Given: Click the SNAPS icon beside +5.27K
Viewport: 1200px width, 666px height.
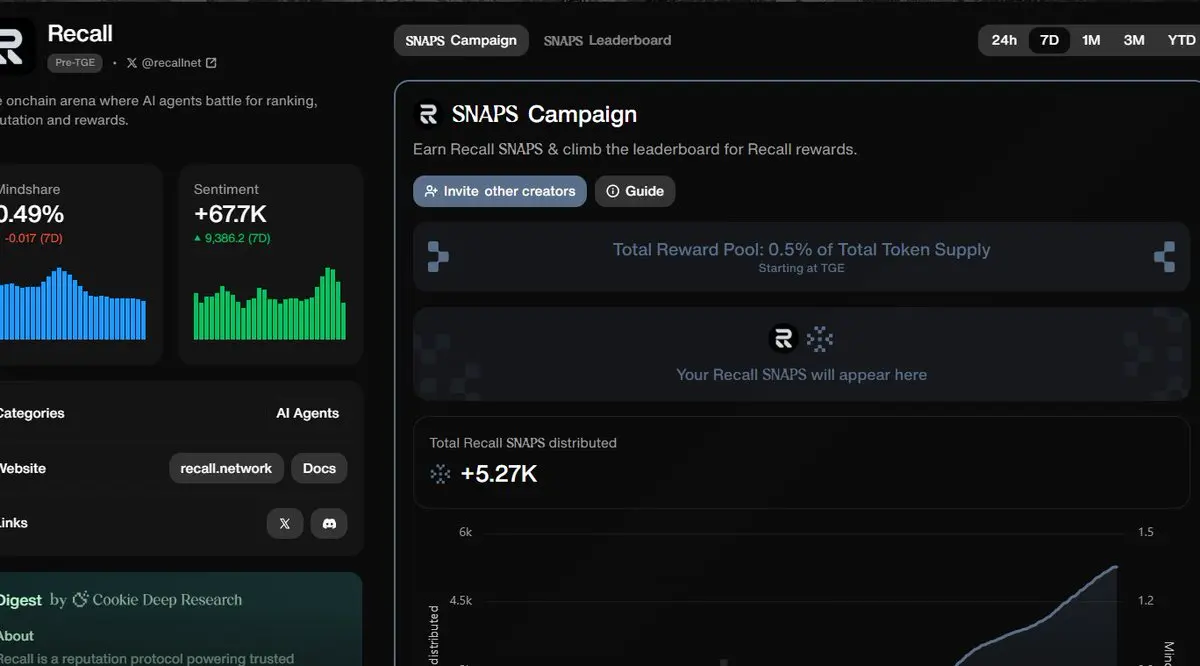Looking at the screenshot, I should pos(441,473).
